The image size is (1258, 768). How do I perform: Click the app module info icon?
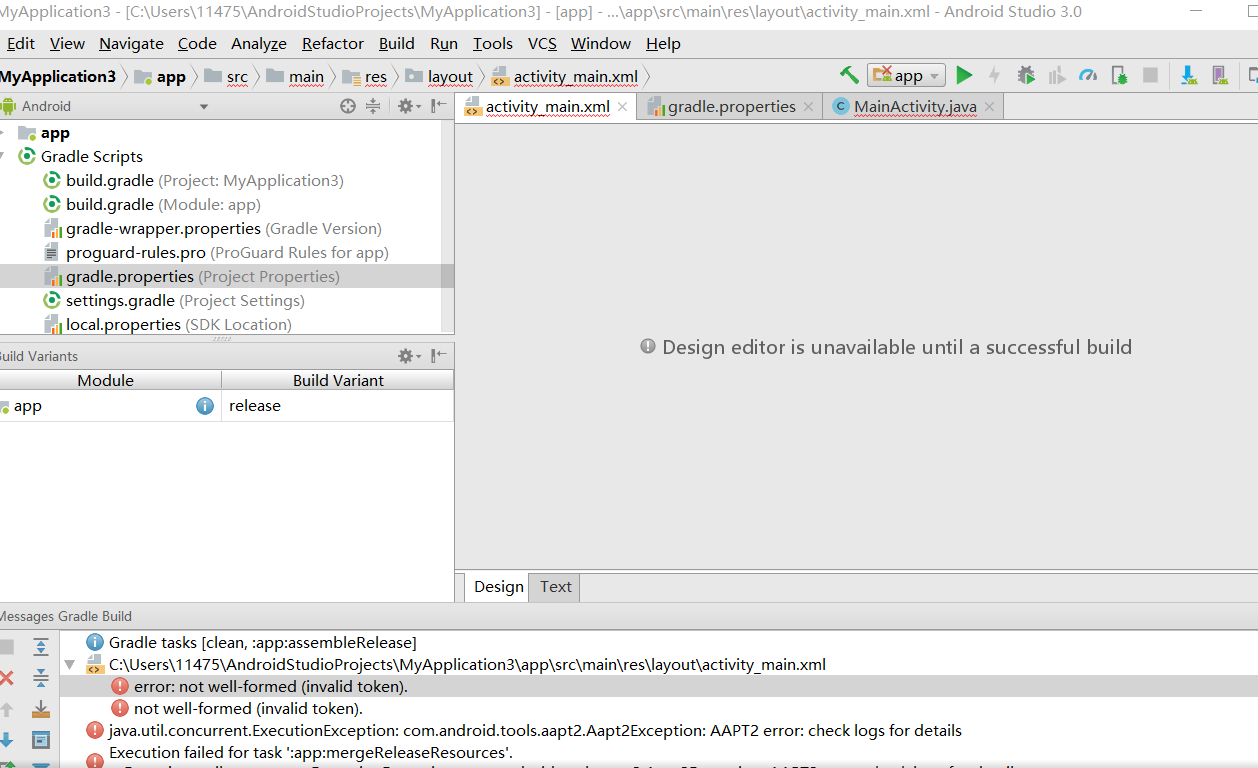205,406
